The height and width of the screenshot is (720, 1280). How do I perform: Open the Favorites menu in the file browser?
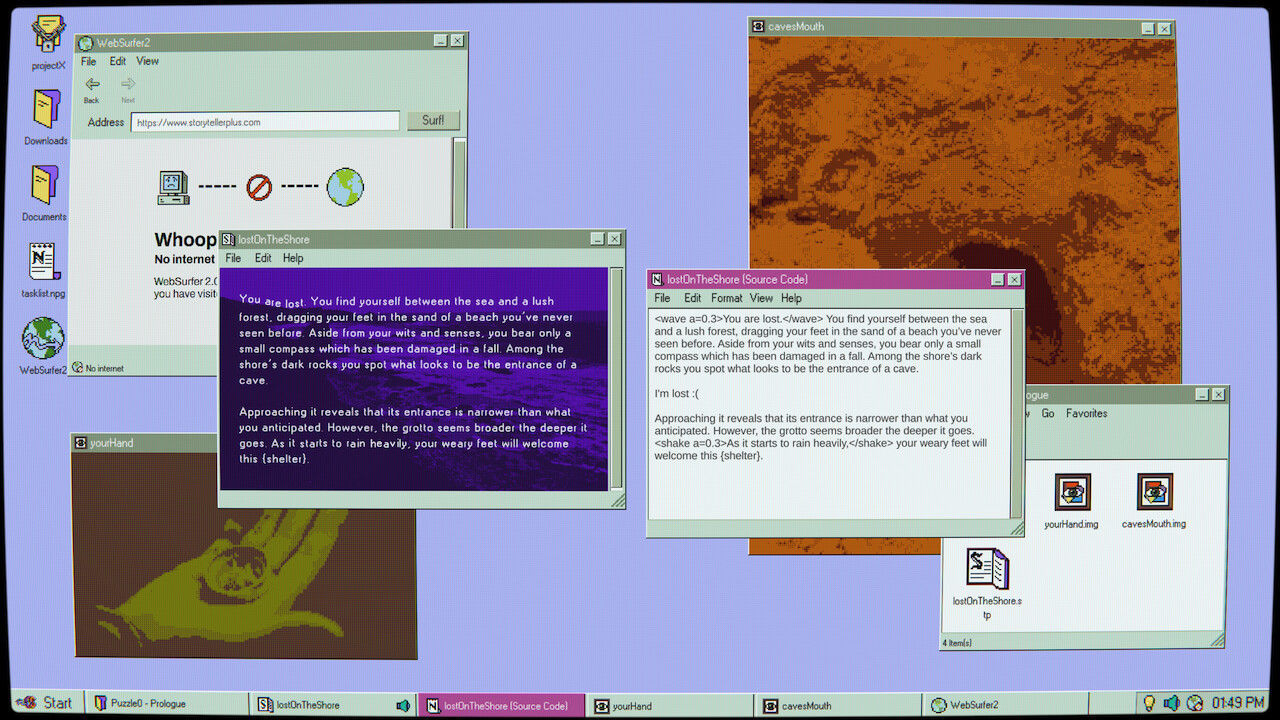click(1085, 413)
